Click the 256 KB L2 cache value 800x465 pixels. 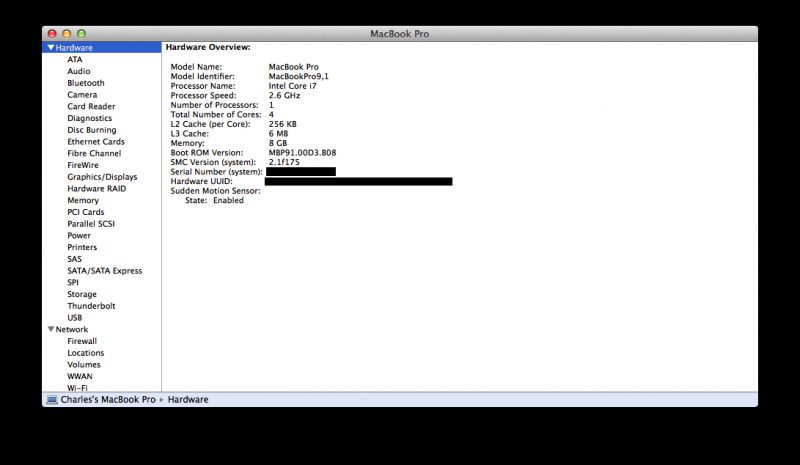pos(282,124)
